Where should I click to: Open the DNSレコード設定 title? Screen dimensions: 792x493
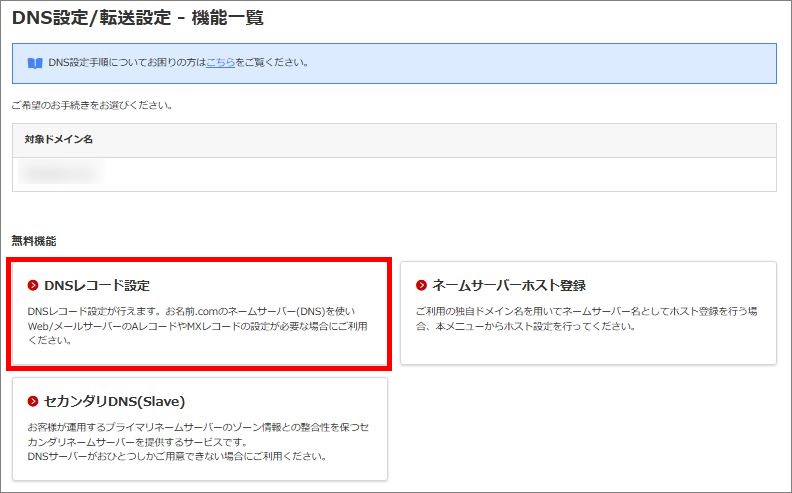(x=97, y=285)
